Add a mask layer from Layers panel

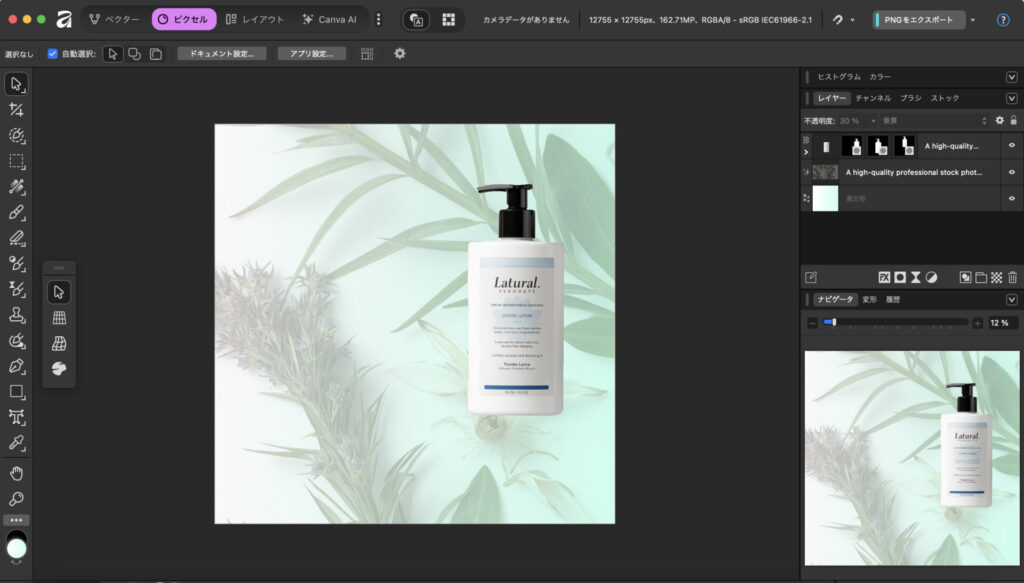coord(900,277)
